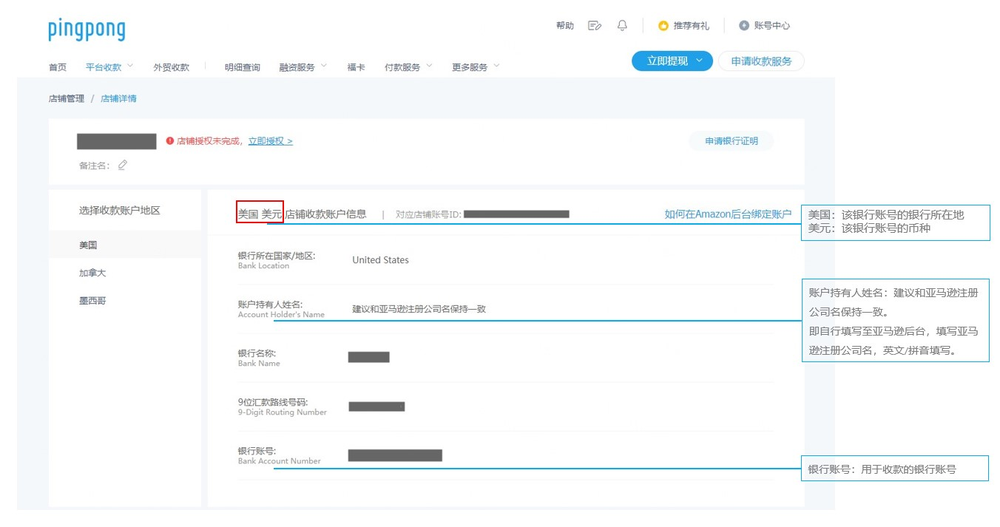Click the 申请收款服务 button
Viewport: 1000px width, 527px height.
pos(761,61)
